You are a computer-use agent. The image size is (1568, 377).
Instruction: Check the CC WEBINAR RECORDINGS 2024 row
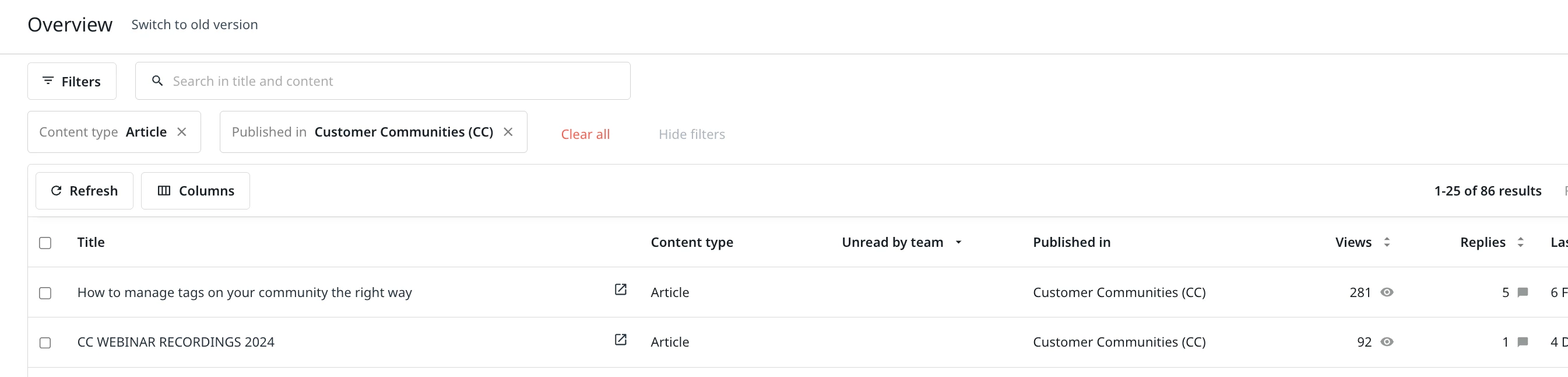coord(45,343)
